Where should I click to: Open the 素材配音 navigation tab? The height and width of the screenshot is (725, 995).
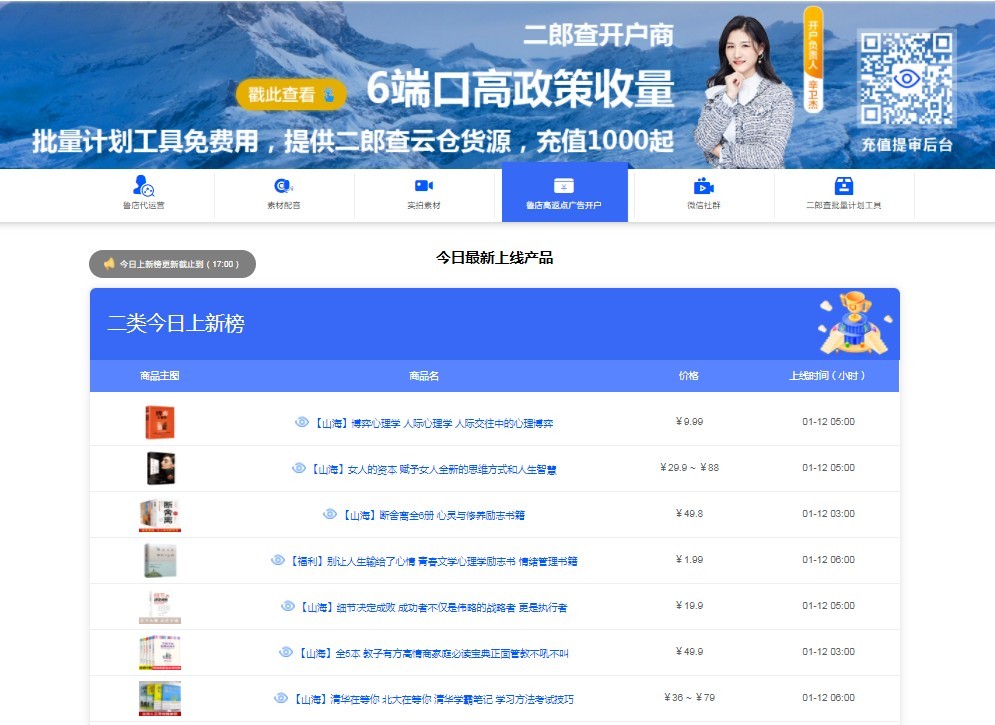(284, 193)
